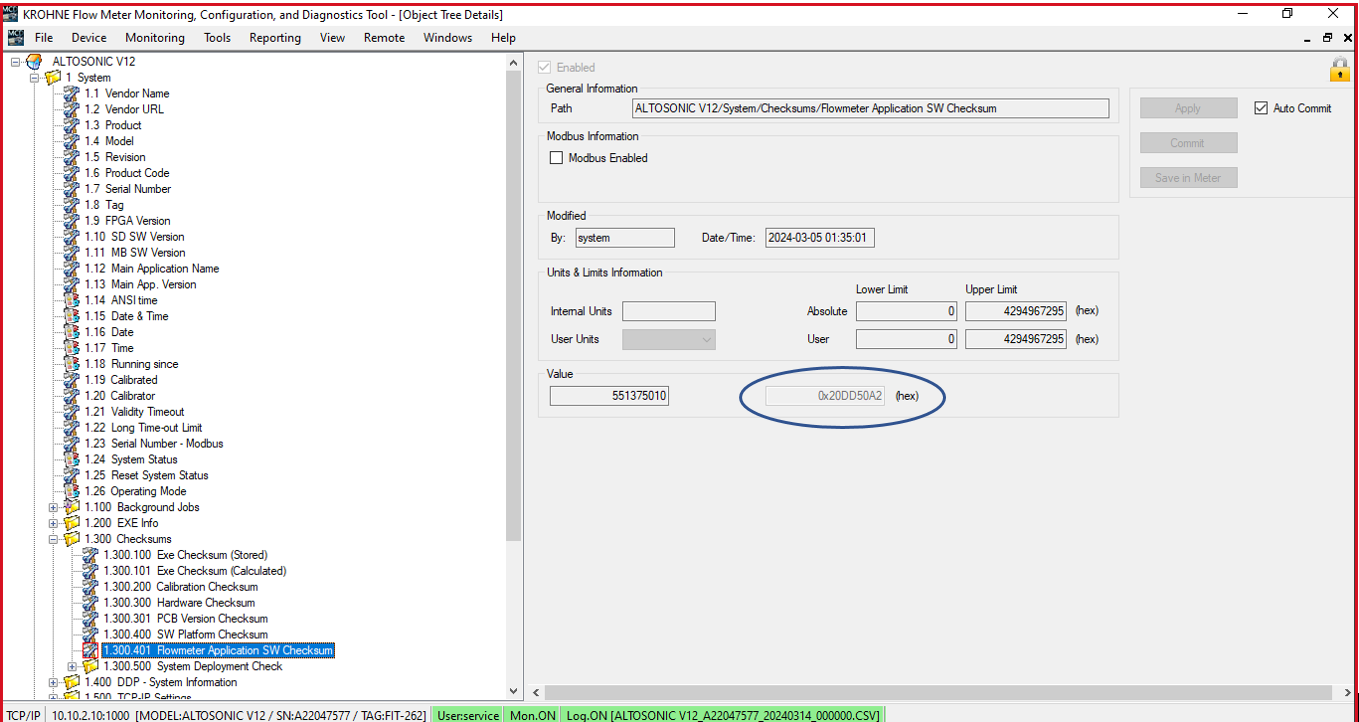Open the Windows menu
Screen dimensions: 1359x722
pyautogui.click(x=447, y=38)
